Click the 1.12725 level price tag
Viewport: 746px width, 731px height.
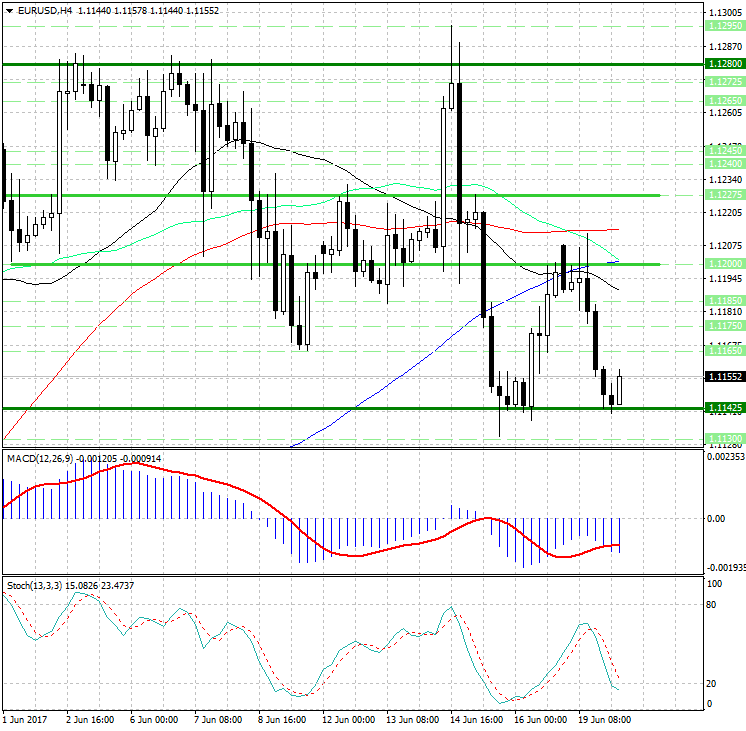pos(725,82)
